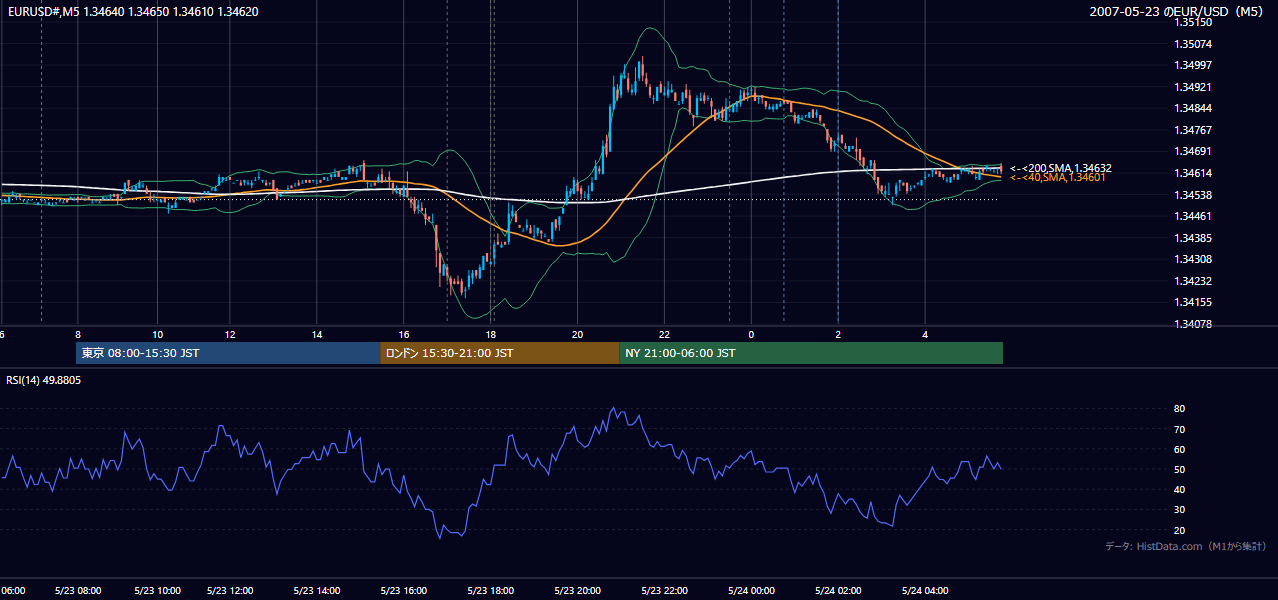
Task: Click price axis label 1.35074
Action: coord(1193,44)
